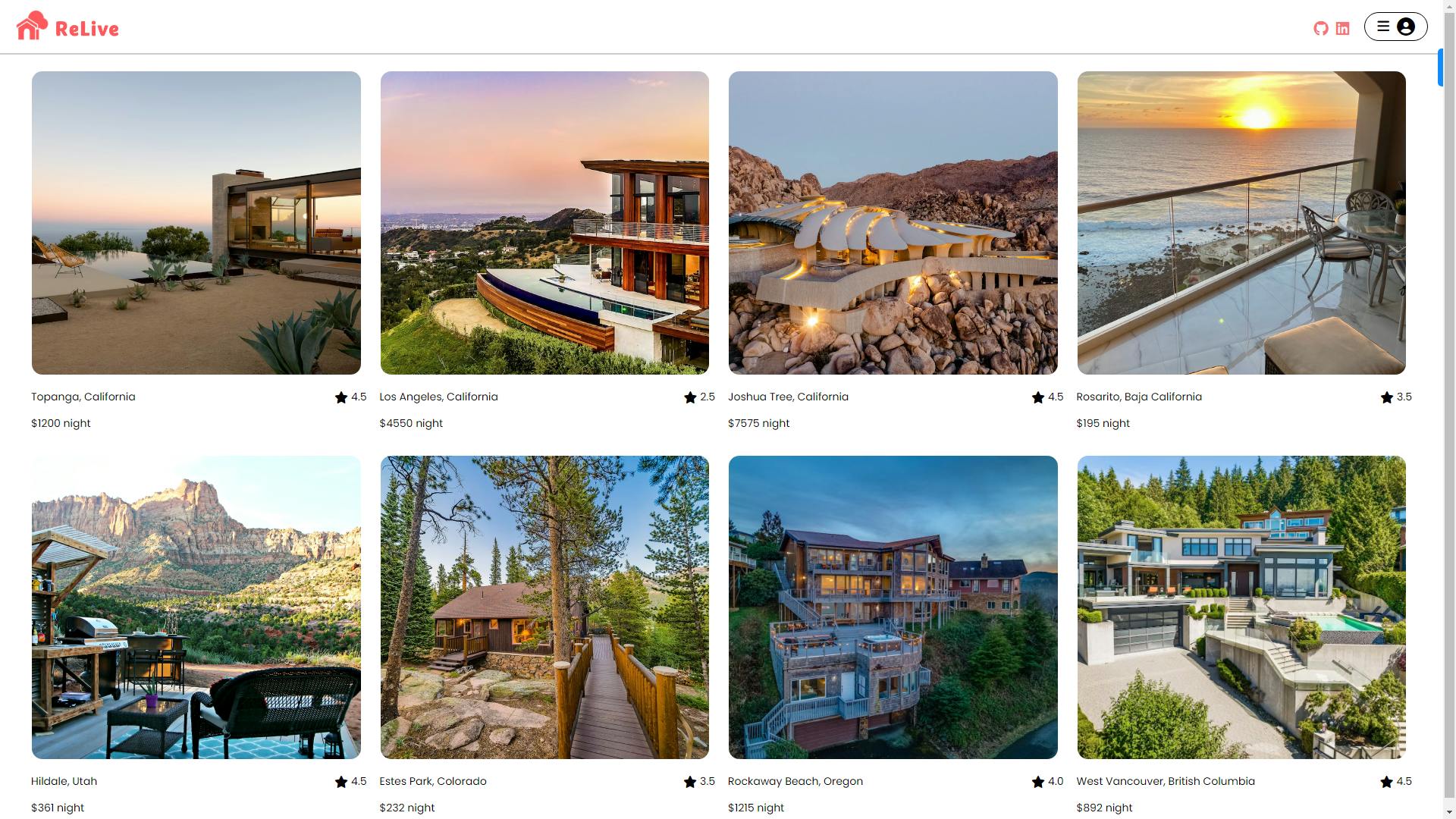The image size is (1456, 819).
Task: Click the user profile avatar icon
Action: [1406, 27]
